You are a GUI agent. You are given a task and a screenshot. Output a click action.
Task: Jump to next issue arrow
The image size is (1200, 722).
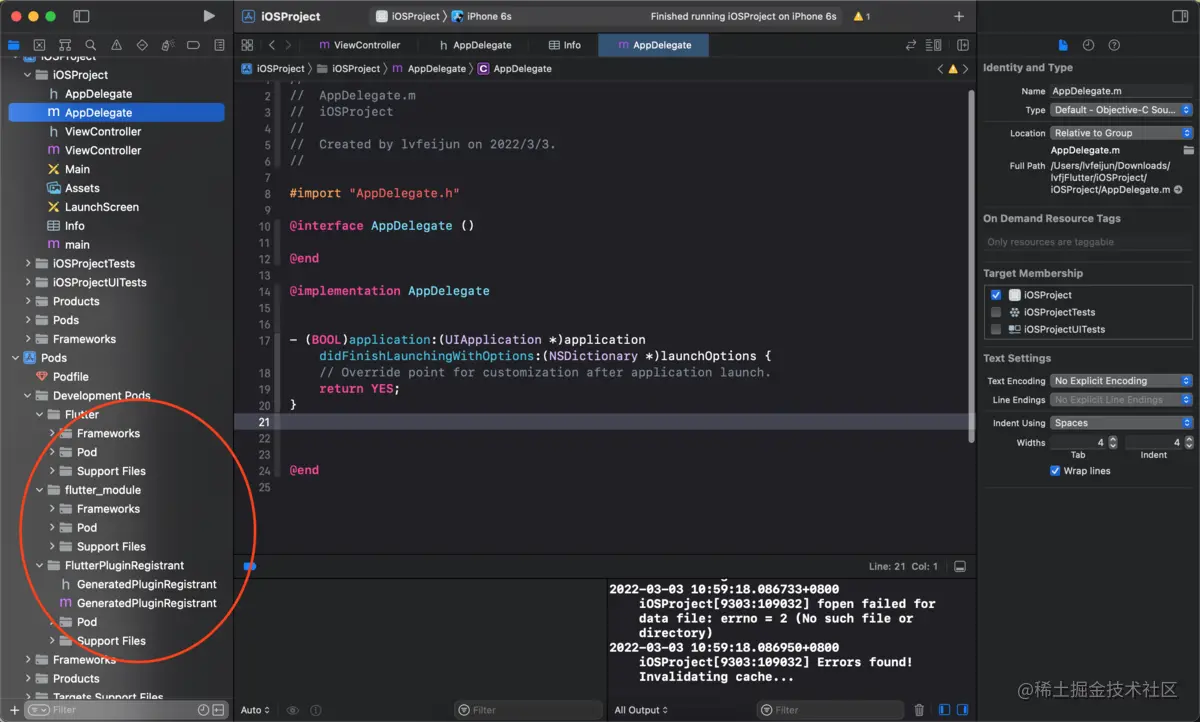click(x=965, y=69)
